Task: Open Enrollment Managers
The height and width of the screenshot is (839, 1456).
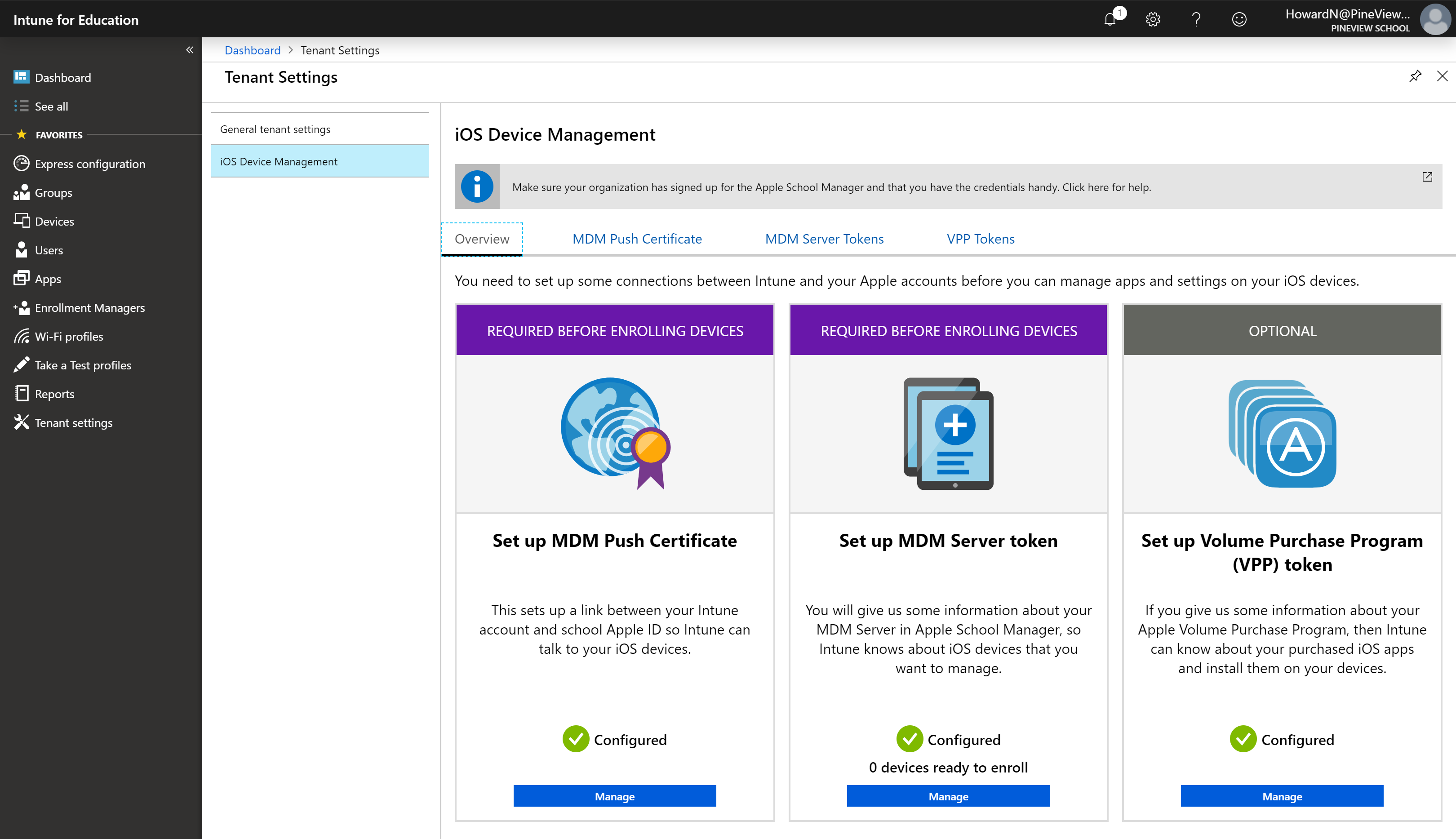Action: click(x=90, y=307)
